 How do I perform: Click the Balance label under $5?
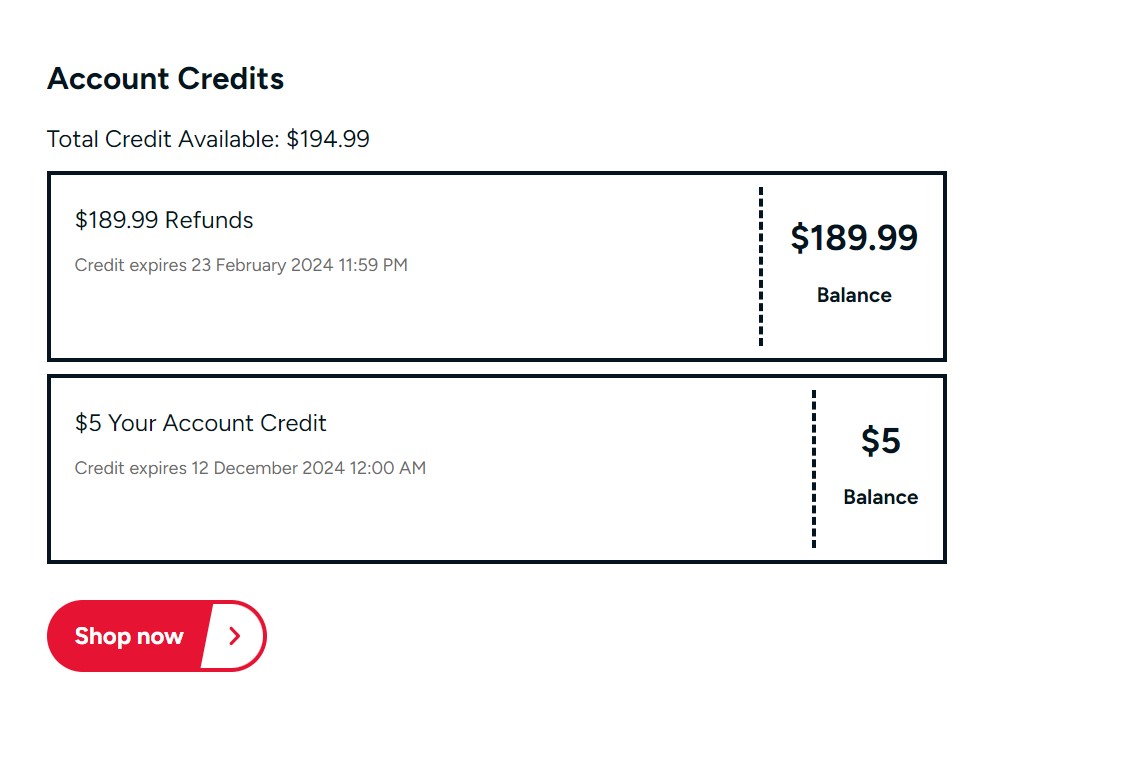(x=880, y=497)
